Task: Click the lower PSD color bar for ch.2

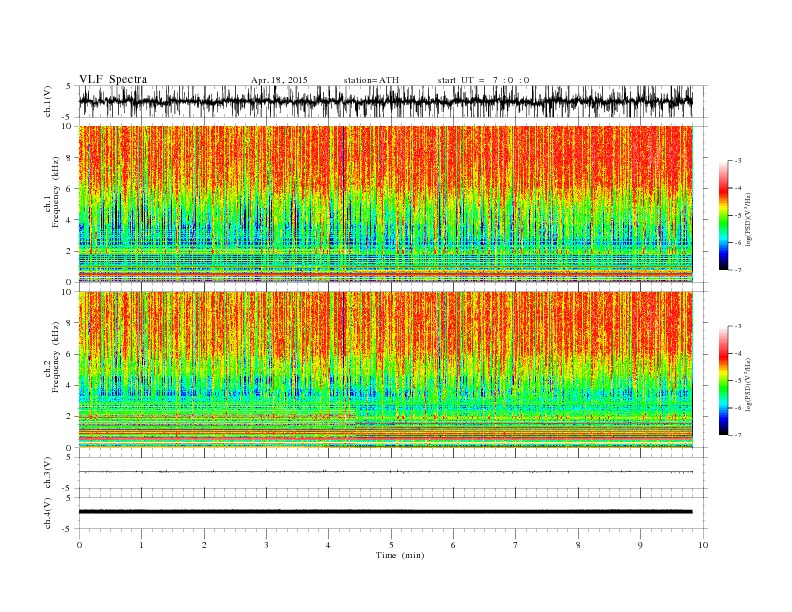Action: click(x=723, y=380)
